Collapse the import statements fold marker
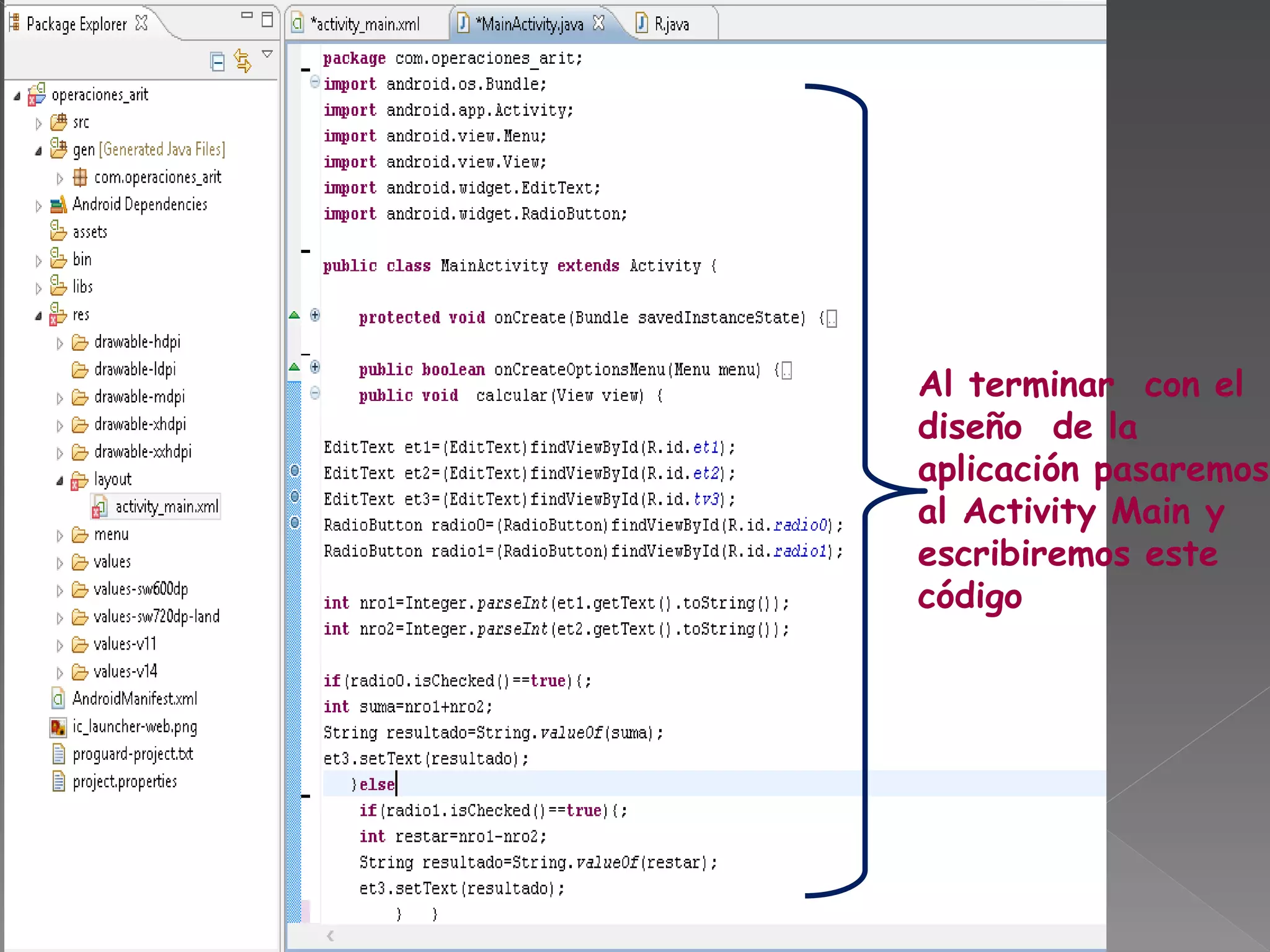1270x952 pixels. (x=315, y=82)
